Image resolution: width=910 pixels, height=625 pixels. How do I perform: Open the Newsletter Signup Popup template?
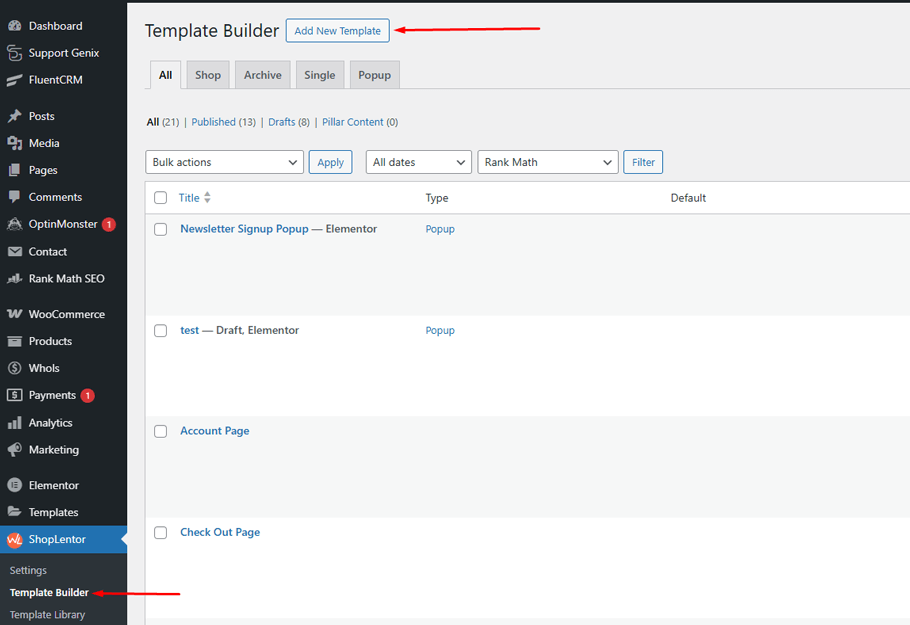point(244,229)
